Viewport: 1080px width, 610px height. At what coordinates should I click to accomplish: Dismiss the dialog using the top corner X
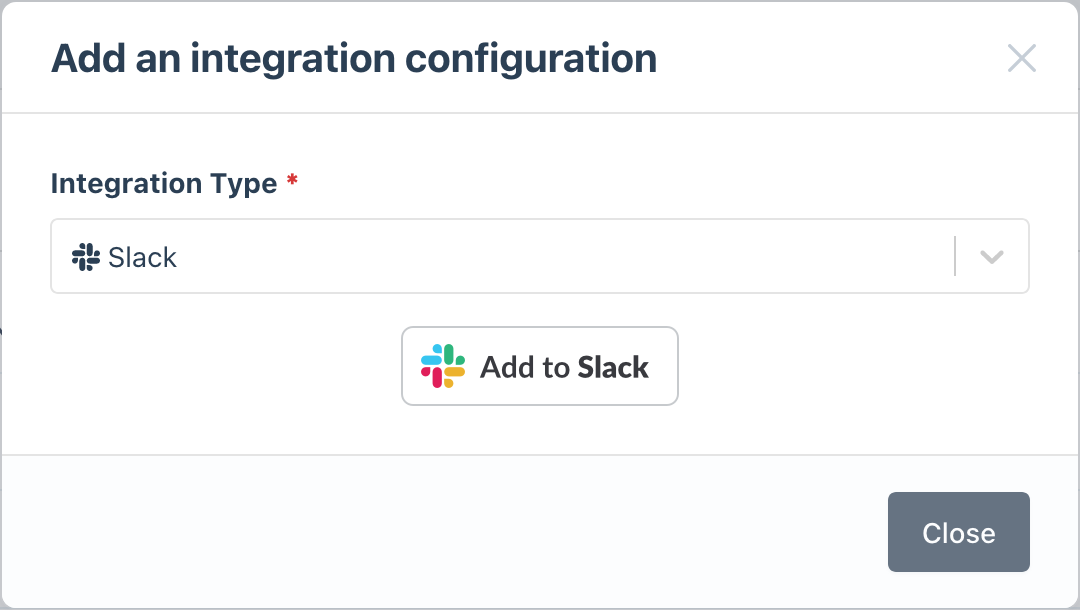tap(1022, 58)
